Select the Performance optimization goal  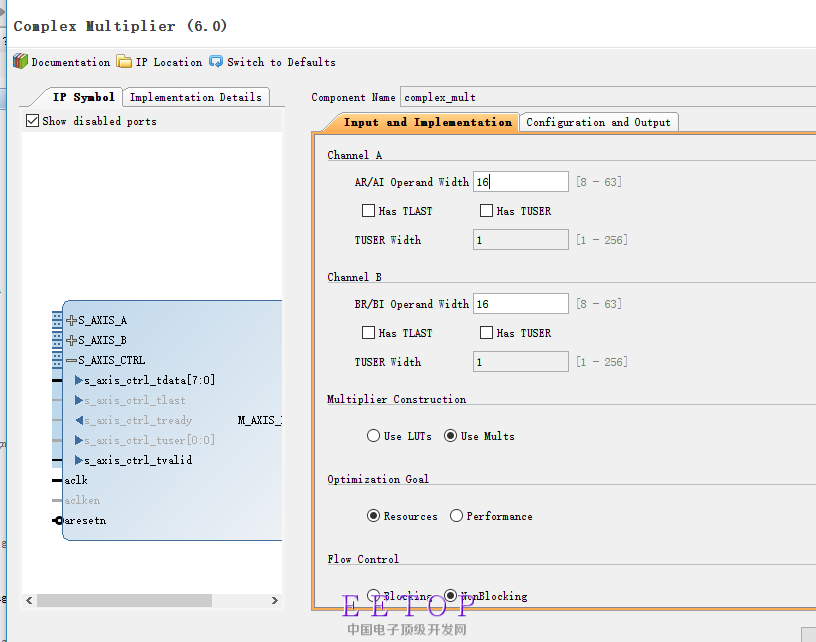coord(456,516)
